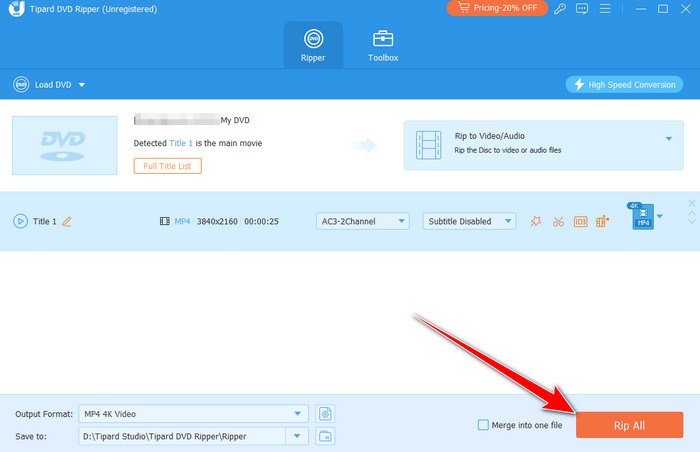
Task: Expand the Rip to Video/Audio dropdown
Action: click(669, 138)
